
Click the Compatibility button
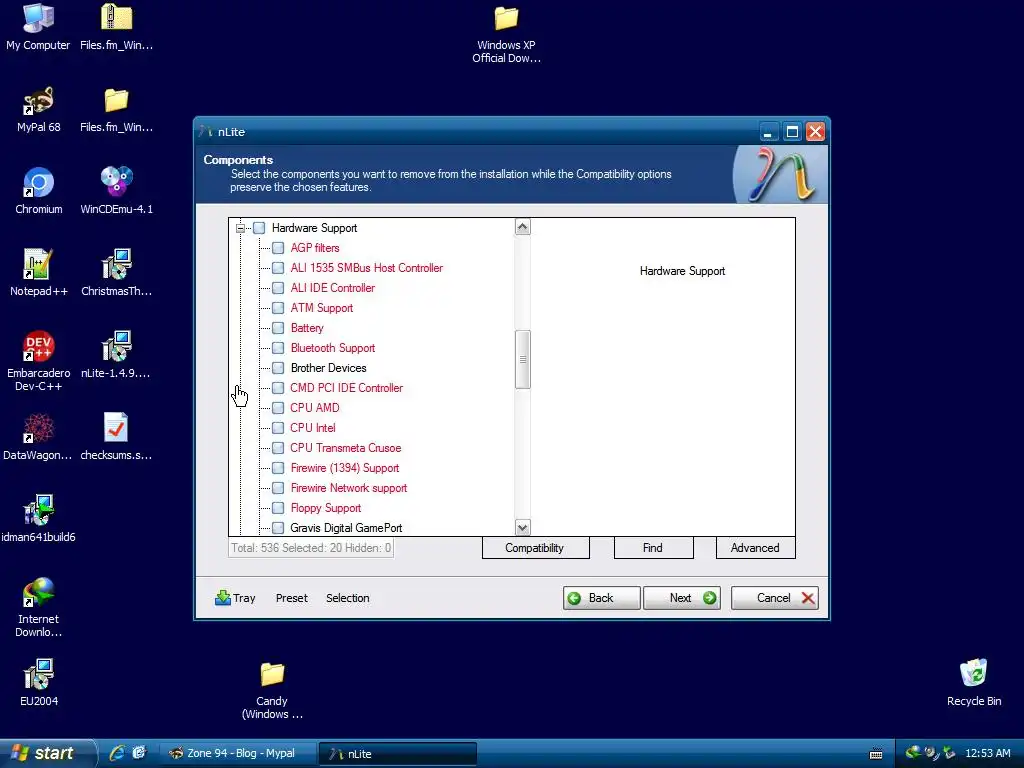point(536,548)
